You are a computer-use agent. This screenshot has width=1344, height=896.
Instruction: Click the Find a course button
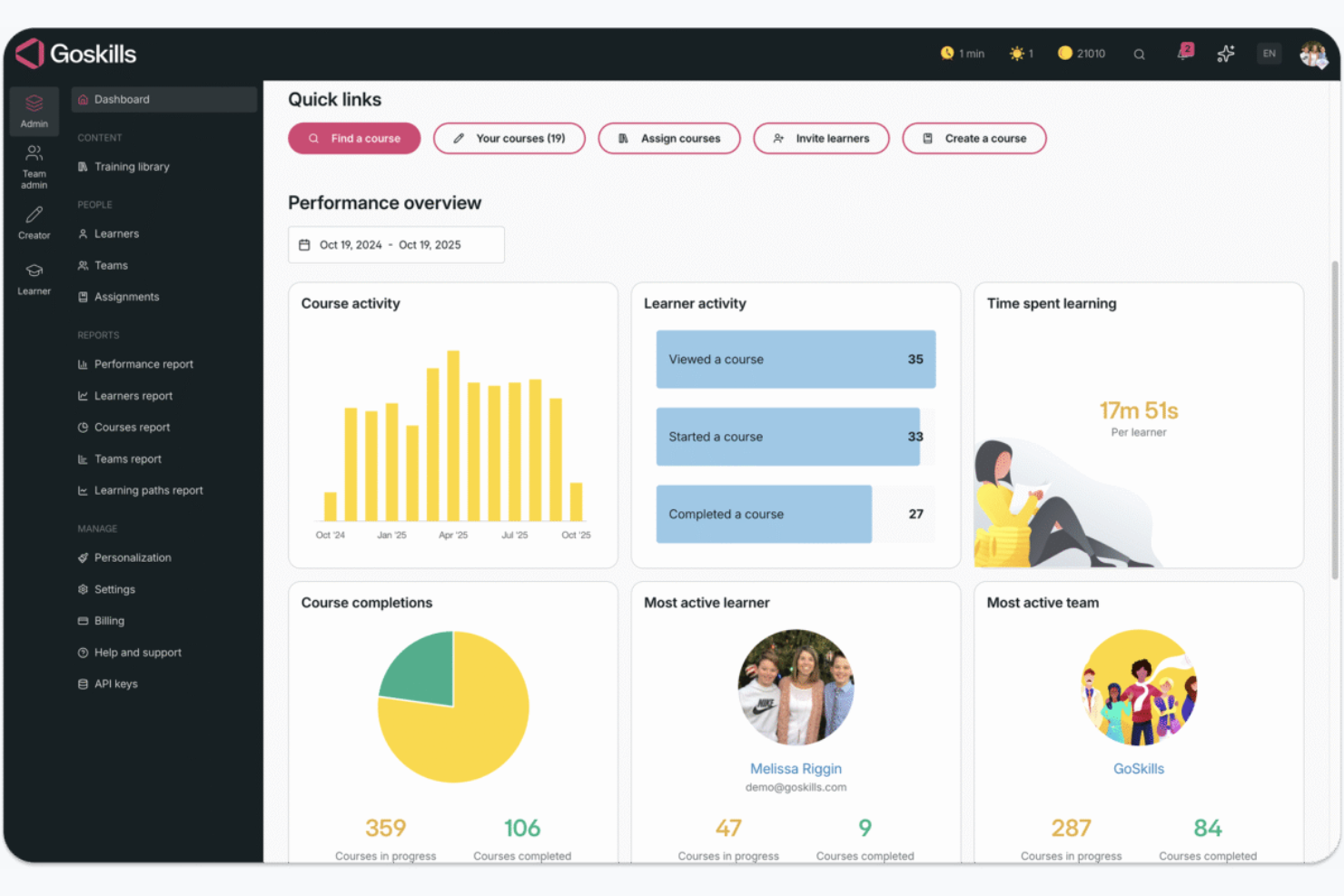[354, 138]
